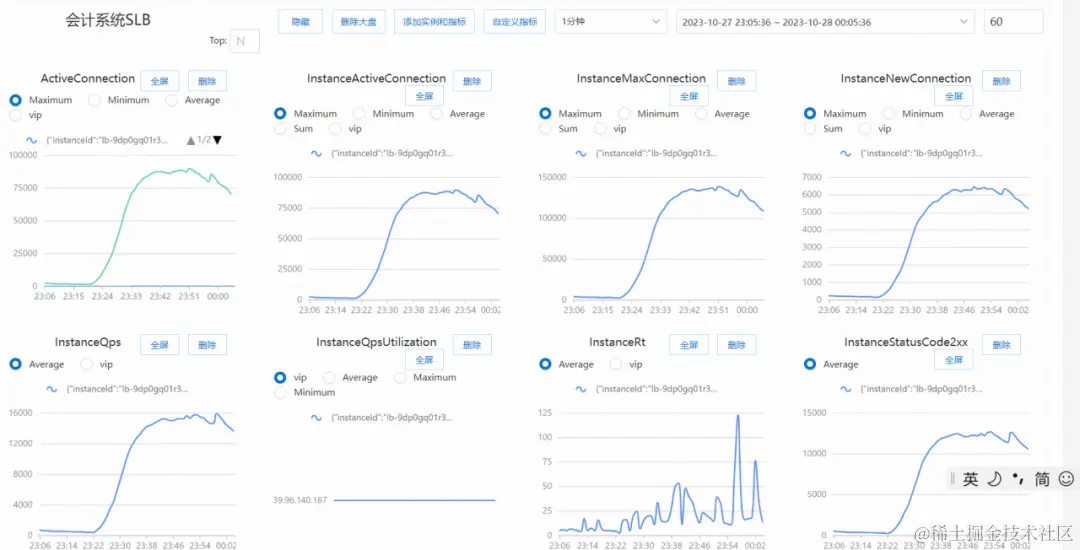Toggle InstanceQps legend series icon
The height and width of the screenshot is (550, 1080).
pyautogui.click(x=52, y=389)
